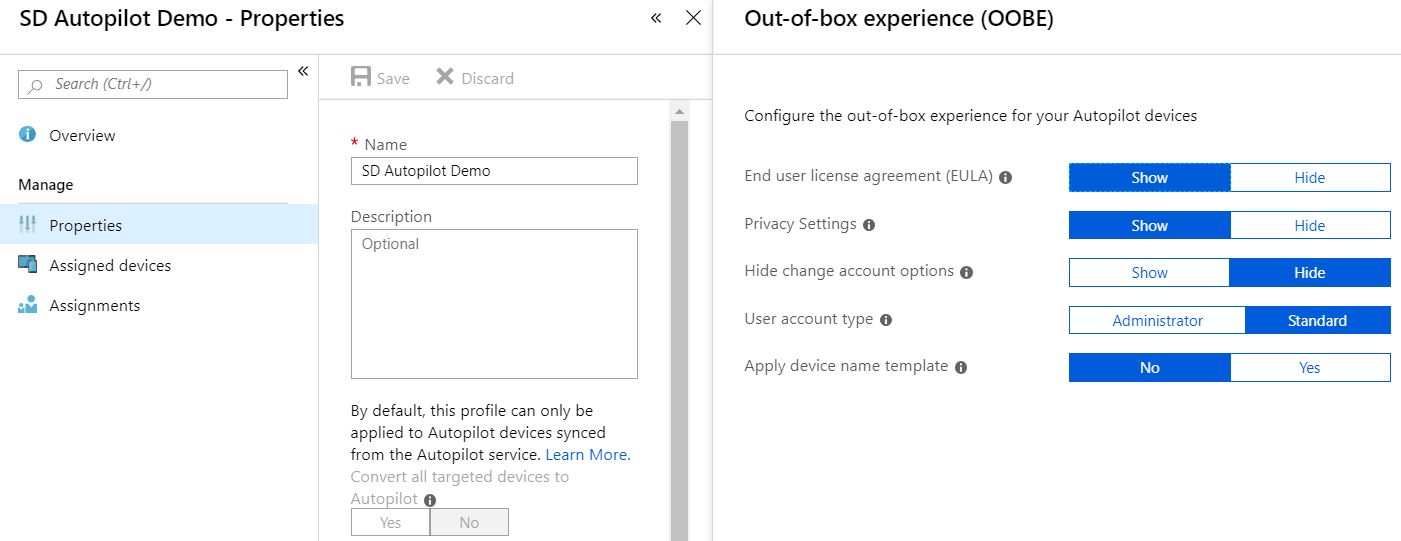Screen dimensions: 1401x541
Task: Click the Discard X icon
Action: [445, 77]
